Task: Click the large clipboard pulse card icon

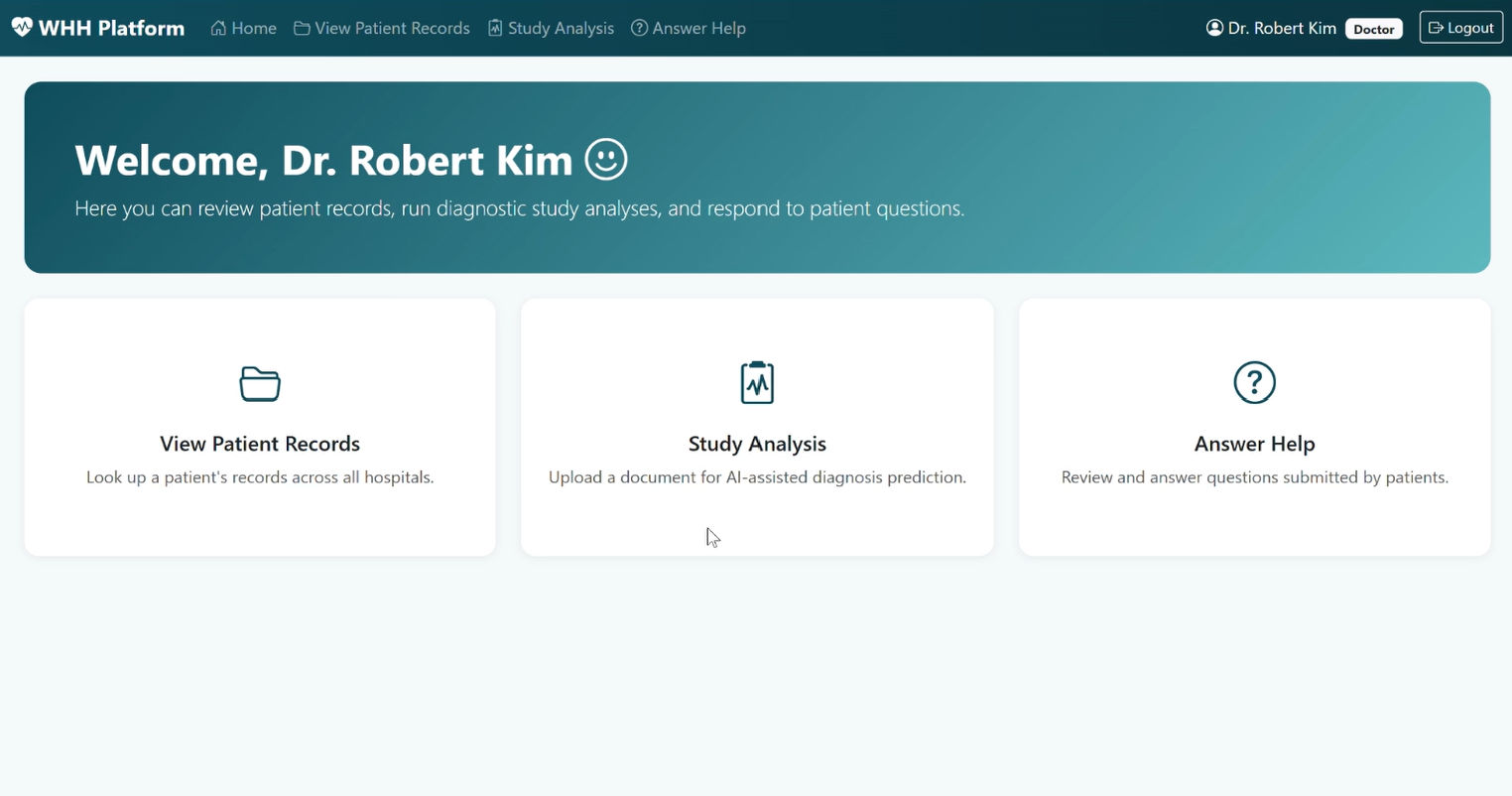Action: (x=757, y=383)
